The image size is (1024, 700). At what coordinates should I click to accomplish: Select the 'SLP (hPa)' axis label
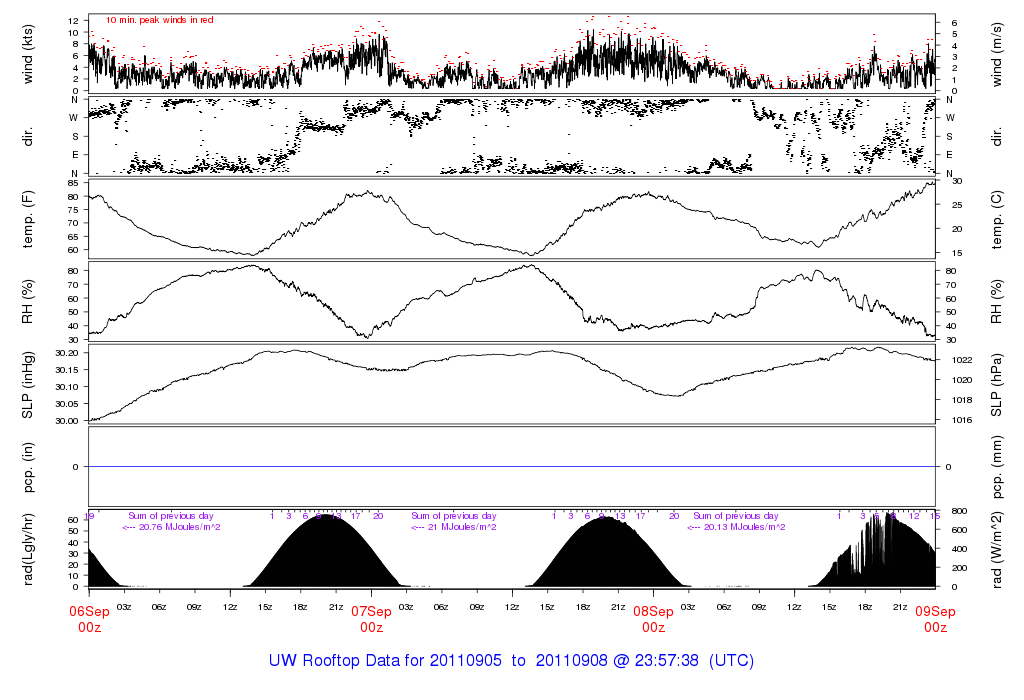tap(997, 385)
